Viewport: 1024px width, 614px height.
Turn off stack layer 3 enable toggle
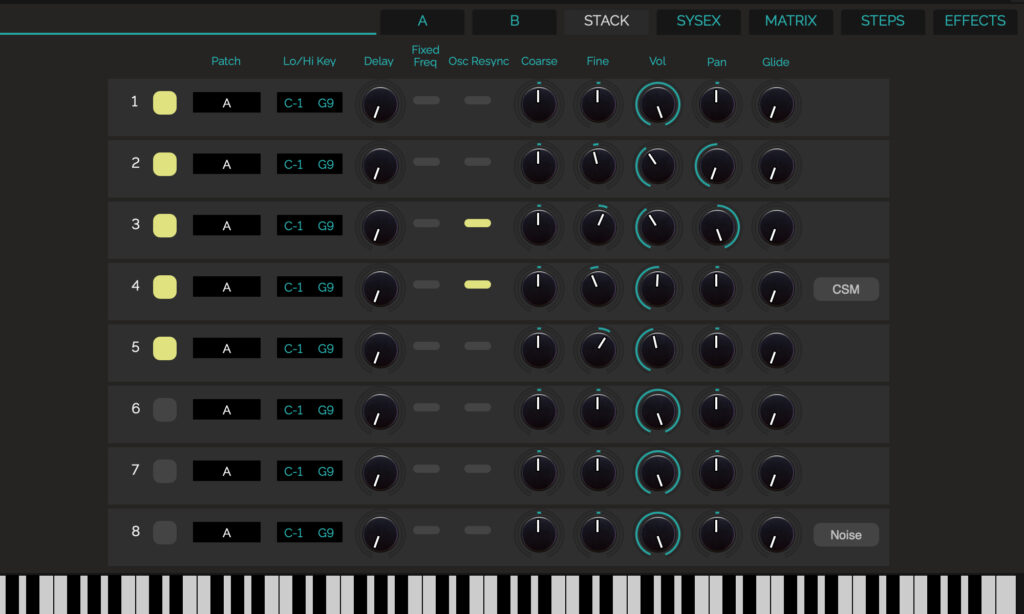point(165,226)
